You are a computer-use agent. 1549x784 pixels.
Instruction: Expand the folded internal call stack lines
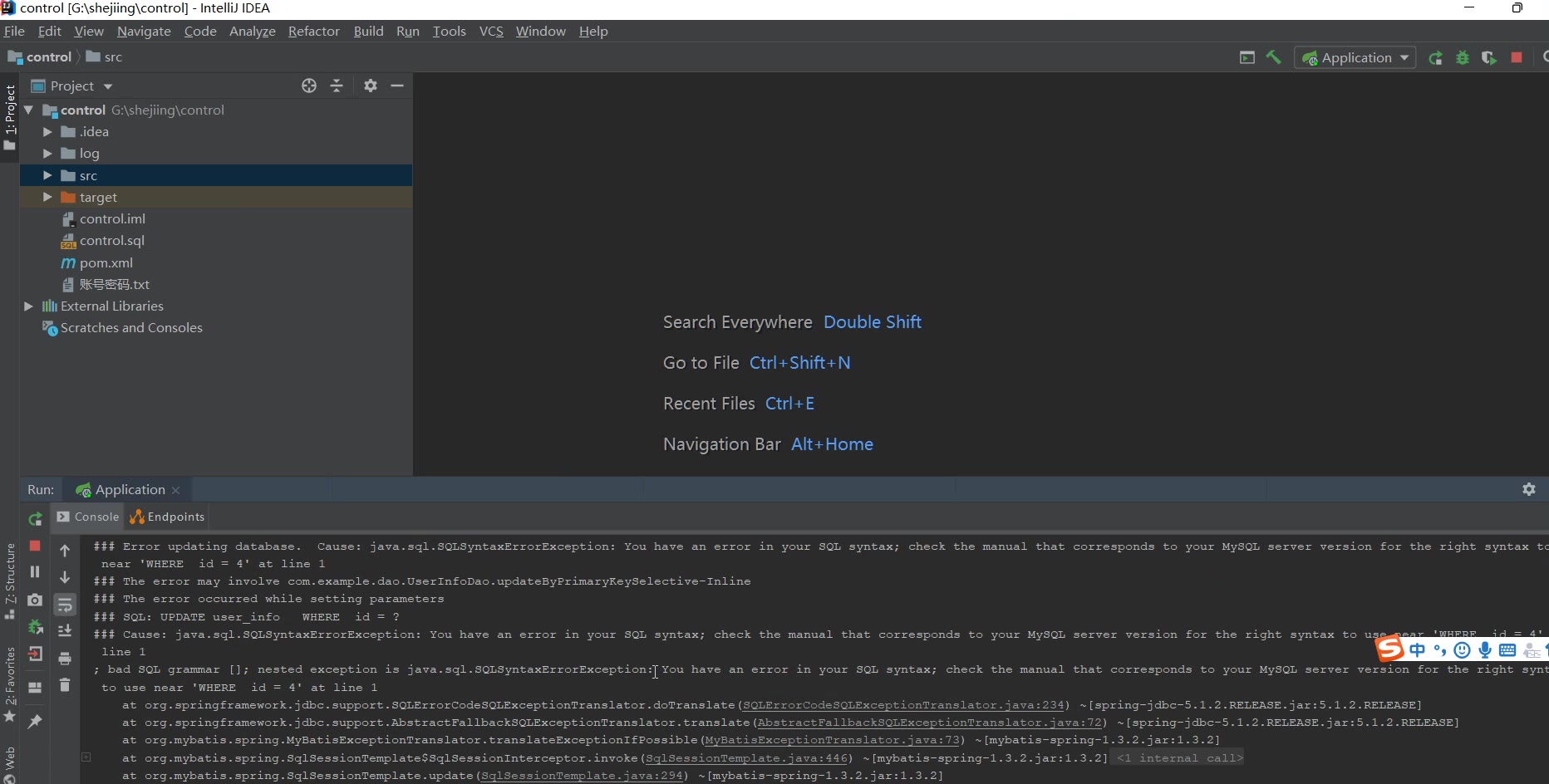[86, 757]
